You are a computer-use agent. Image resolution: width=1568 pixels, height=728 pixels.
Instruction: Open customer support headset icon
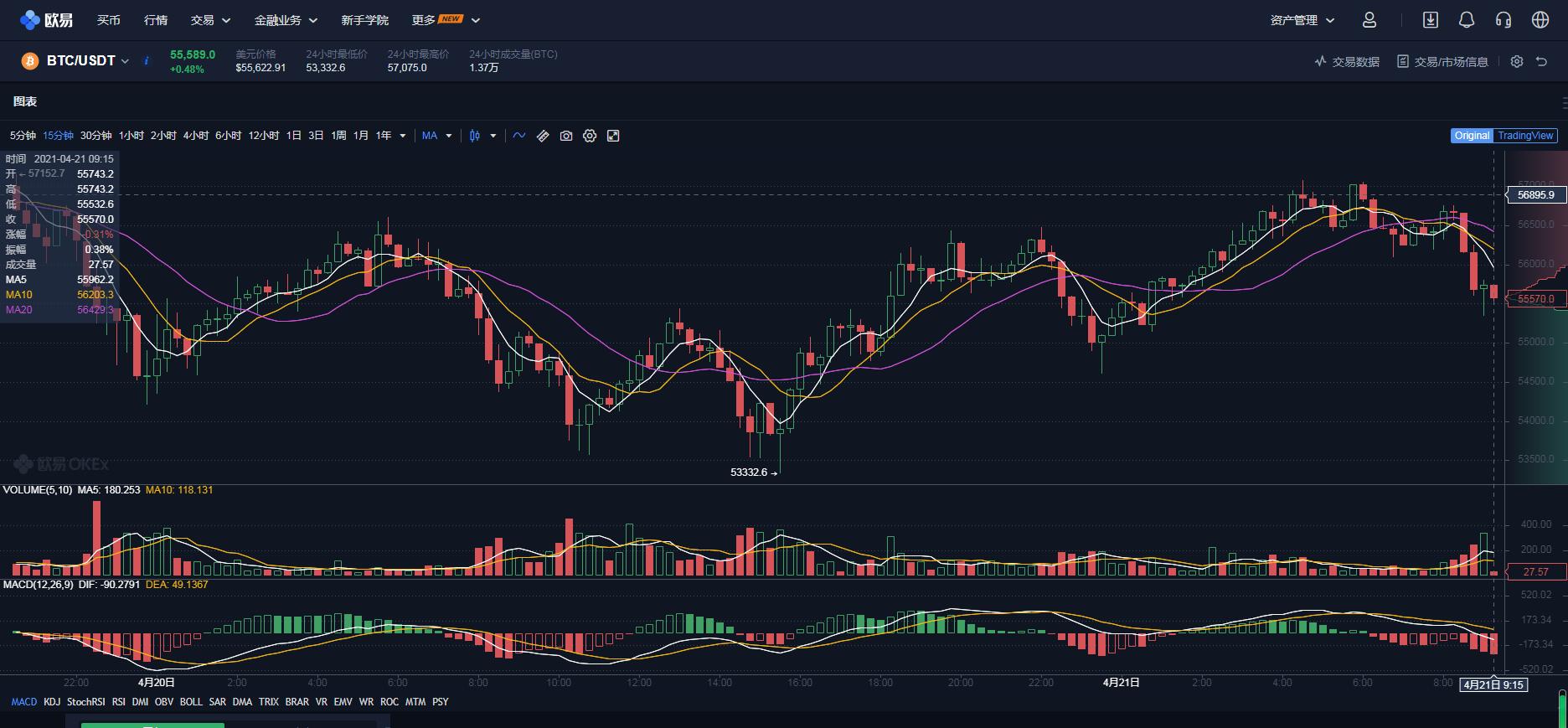[x=1504, y=20]
